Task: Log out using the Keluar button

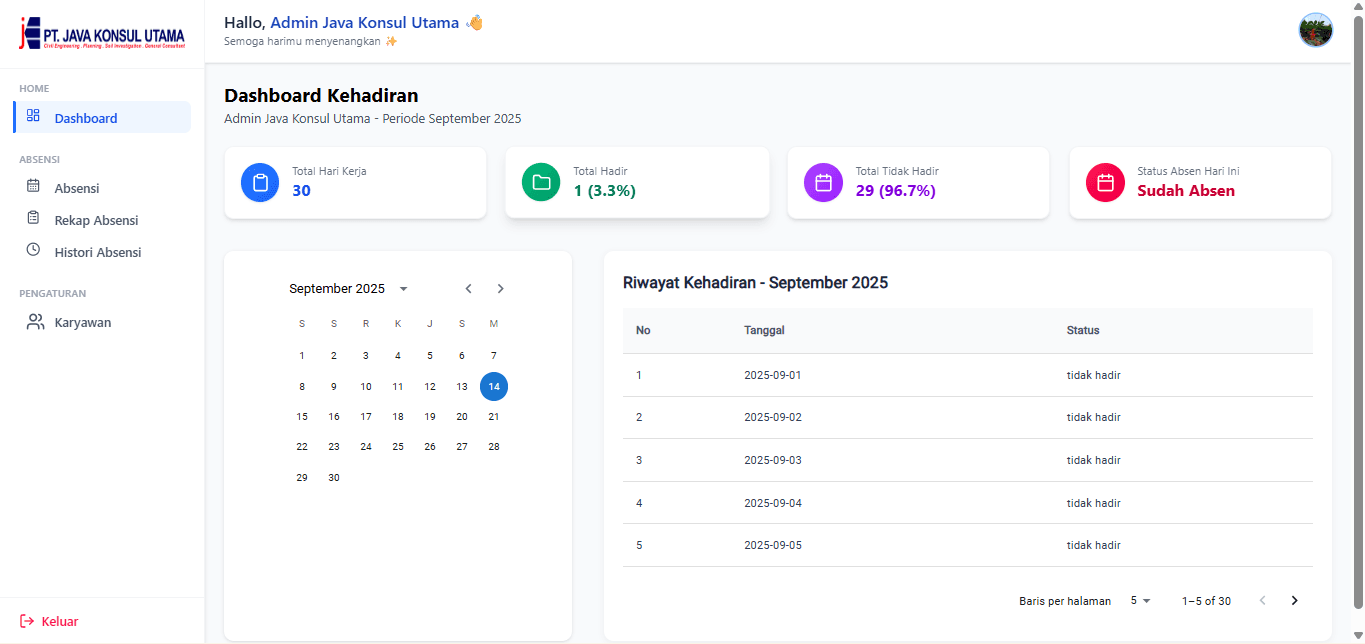Action: click(50, 621)
